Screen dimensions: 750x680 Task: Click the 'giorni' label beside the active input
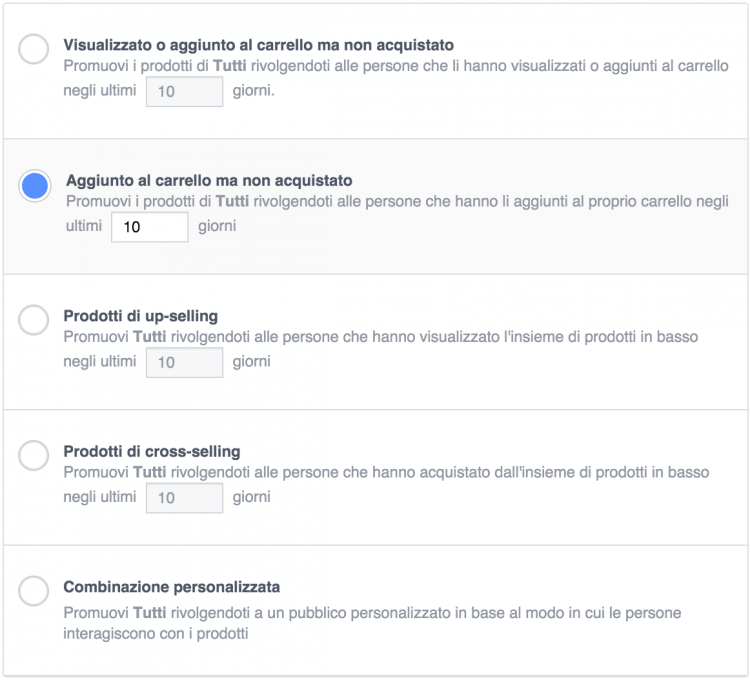click(x=217, y=227)
